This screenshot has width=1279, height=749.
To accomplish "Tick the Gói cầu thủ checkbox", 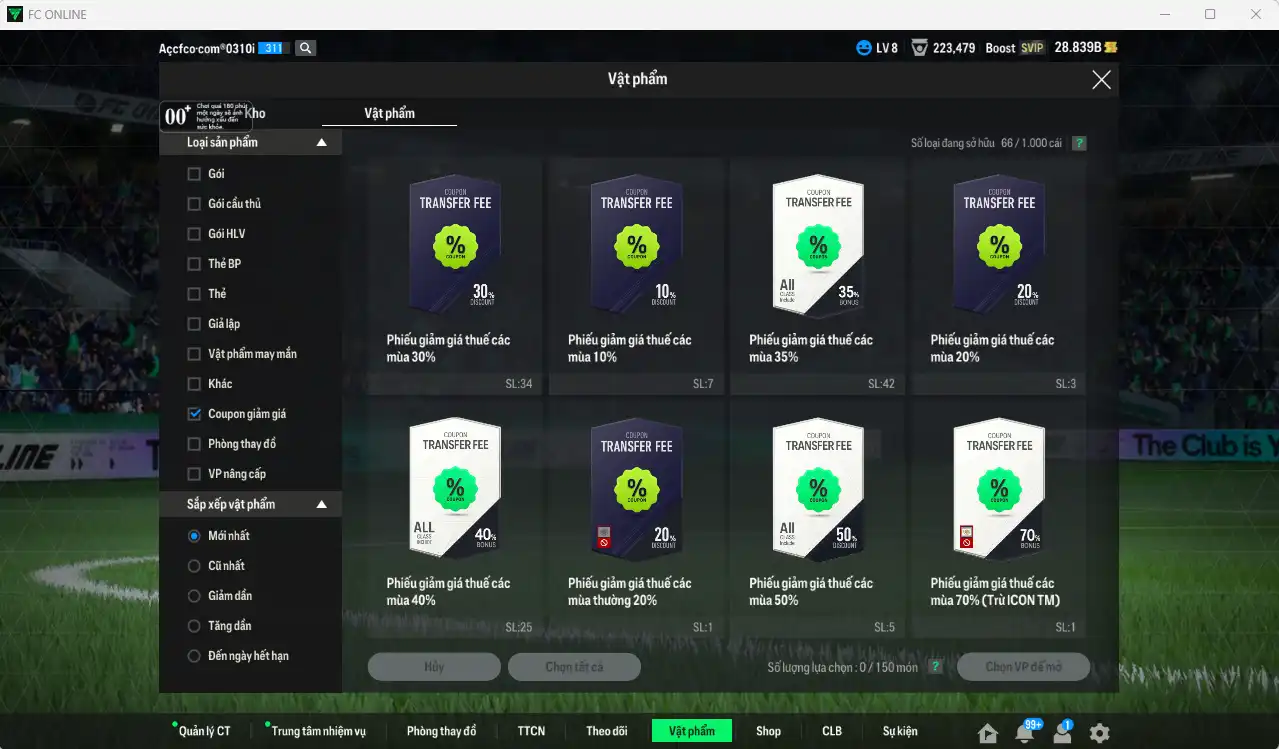I will [194, 204].
